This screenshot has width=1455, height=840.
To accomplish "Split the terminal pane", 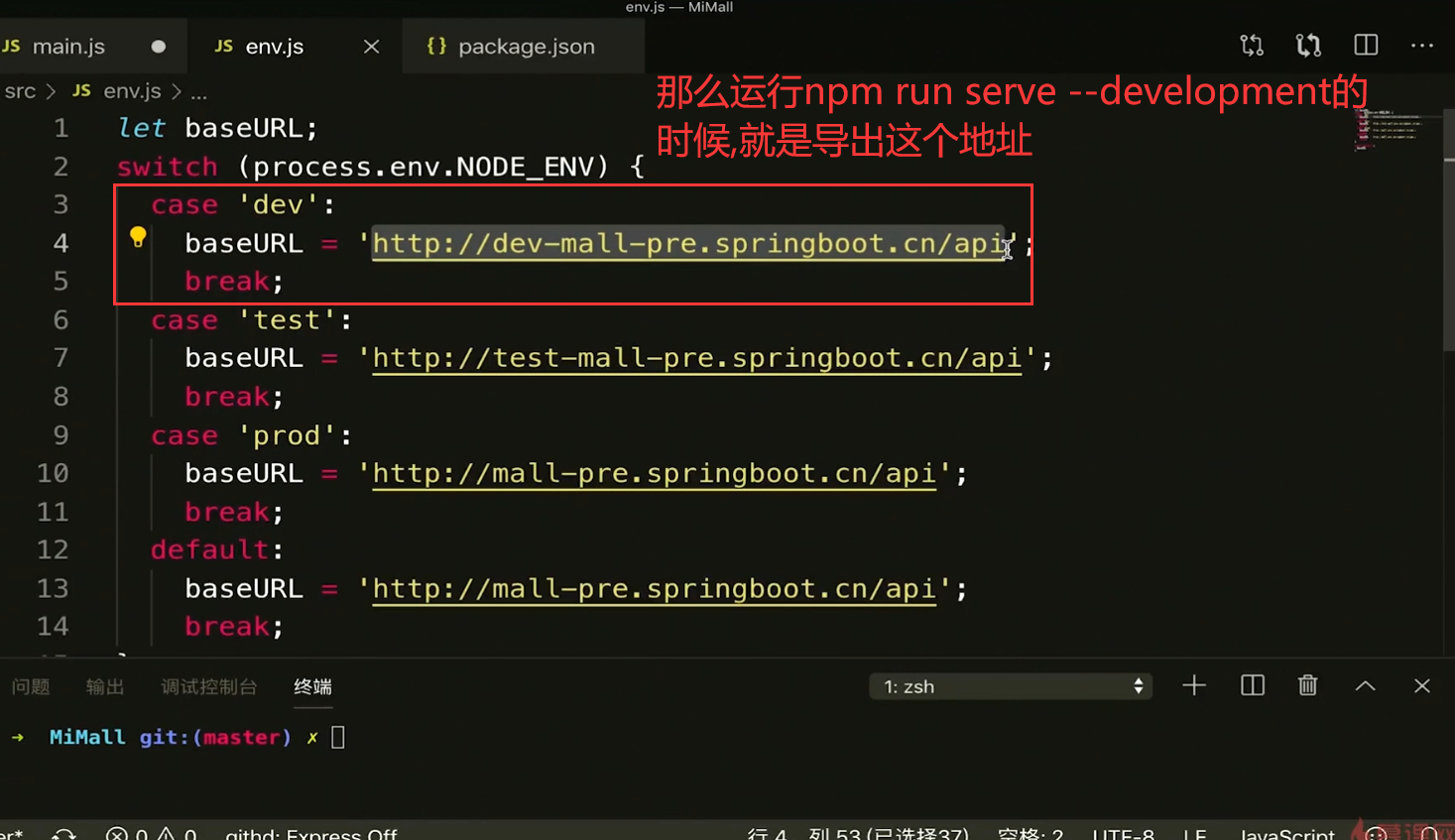I will click(x=1253, y=685).
